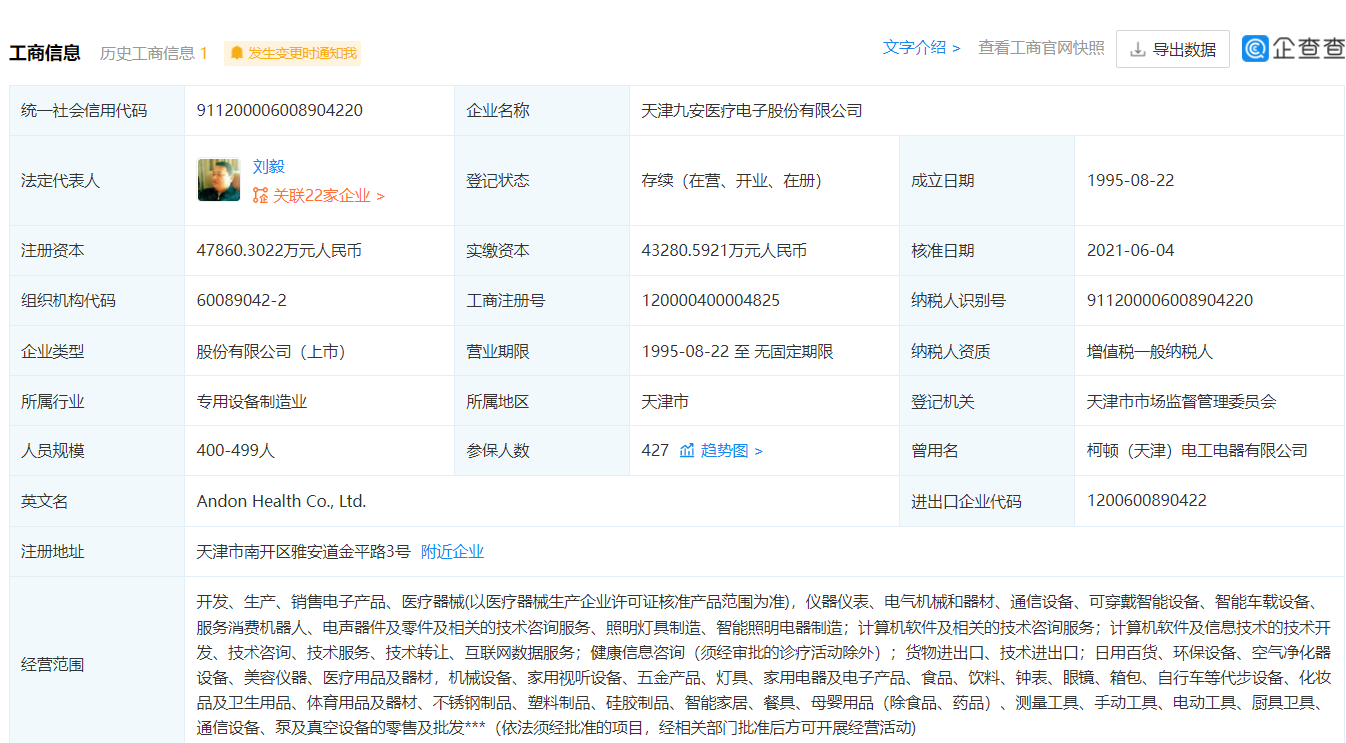
Task: Click organization code 60089042-2
Action: point(242,301)
